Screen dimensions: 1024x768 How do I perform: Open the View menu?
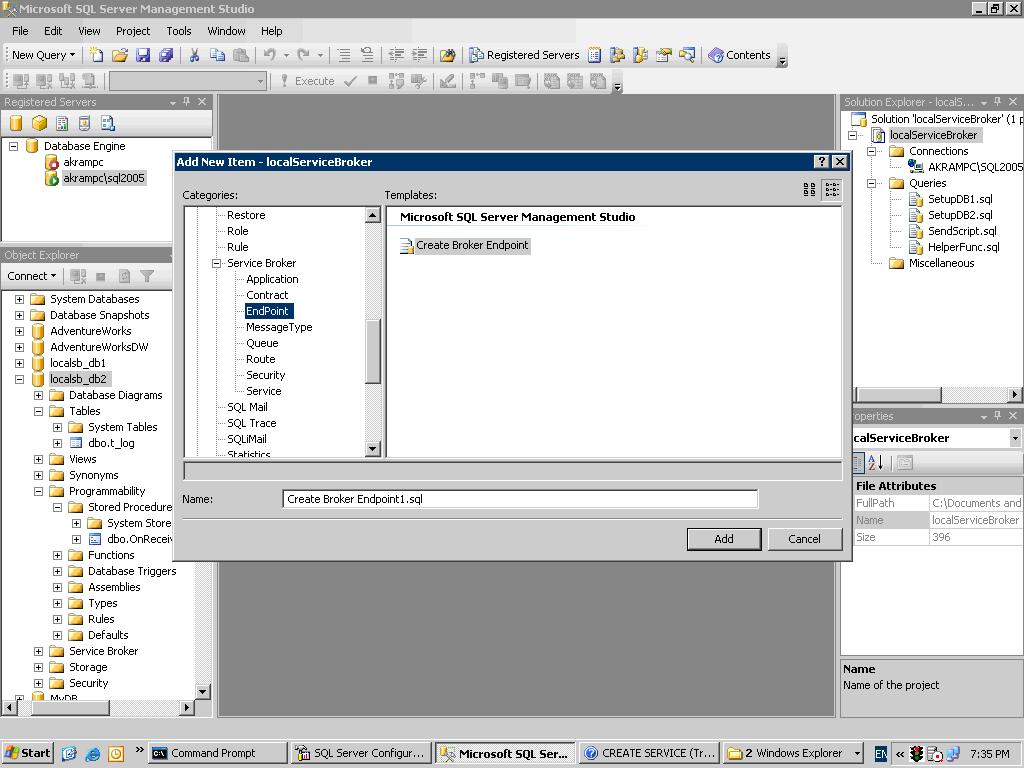coord(89,31)
